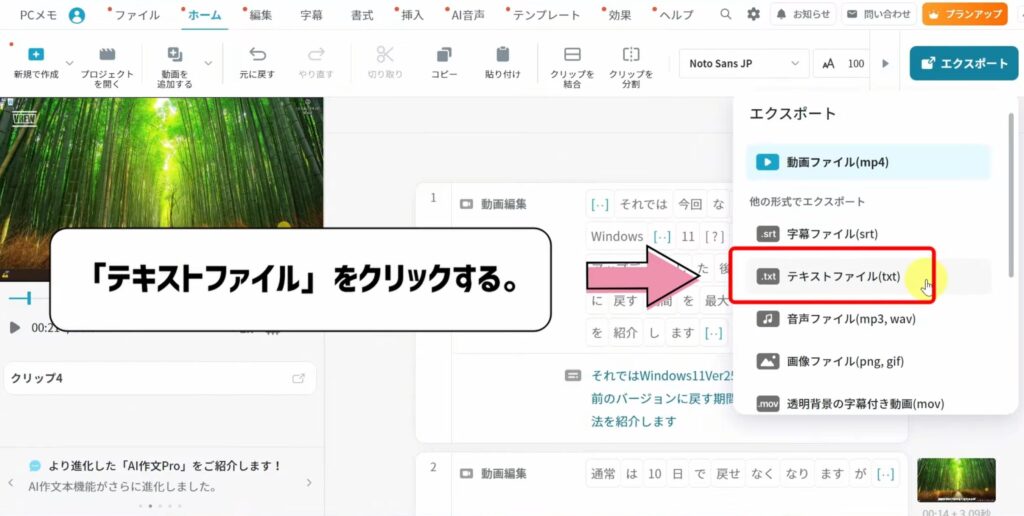
Task: Click the search magnifier icon
Action: [725, 15]
